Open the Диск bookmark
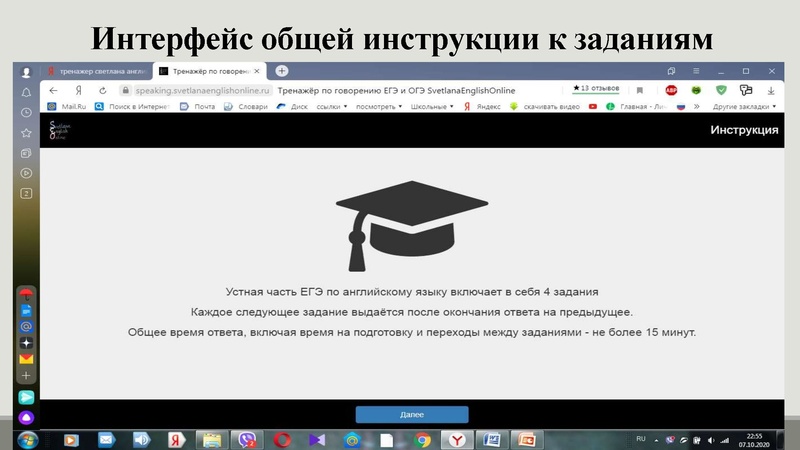Image resolution: width=800 pixels, height=450 pixels. click(292, 107)
